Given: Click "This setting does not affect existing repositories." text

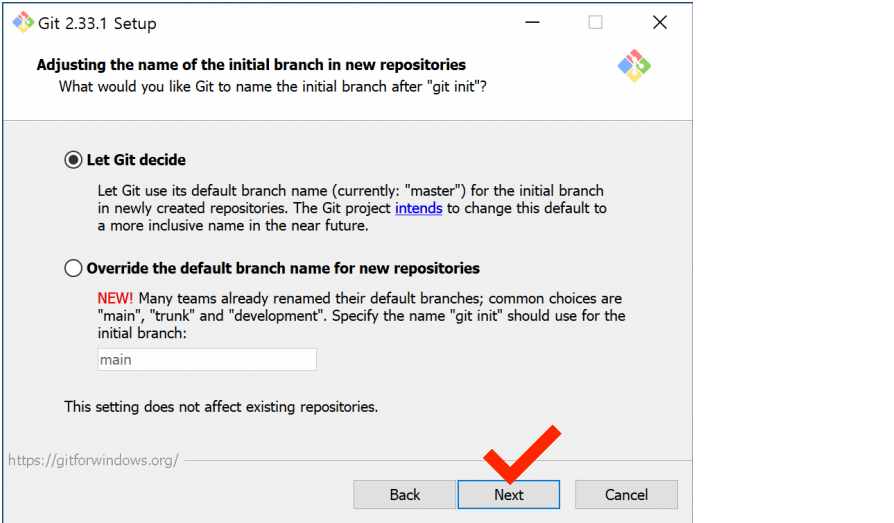Looking at the screenshot, I should (221, 407).
